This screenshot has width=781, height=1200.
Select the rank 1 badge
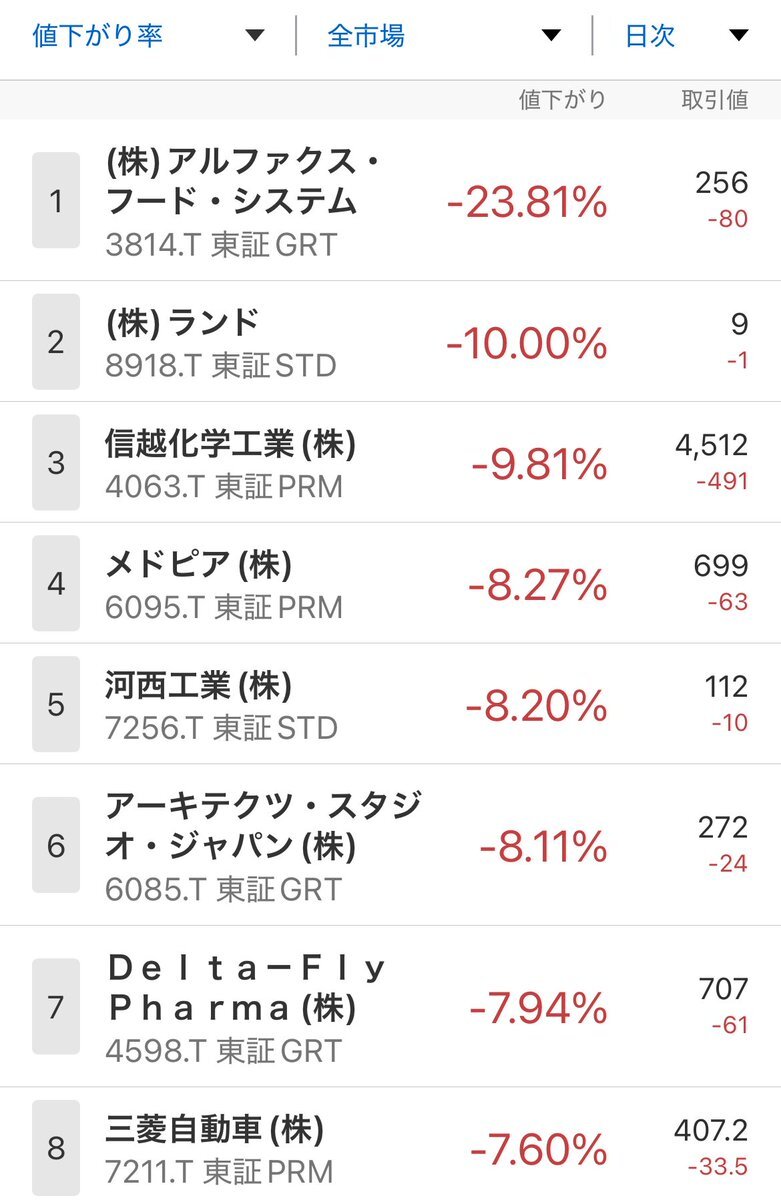pyautogui.click(x=56, y=200)
